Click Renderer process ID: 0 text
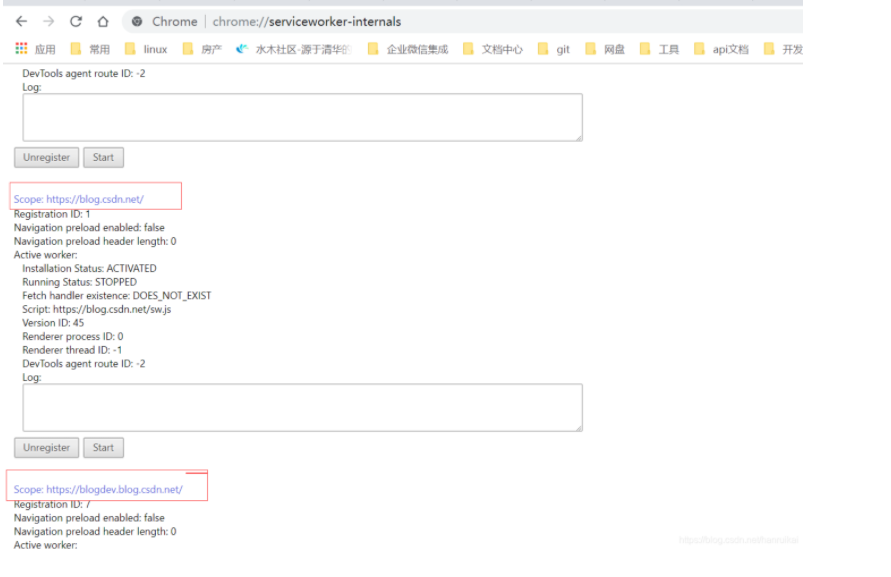Viewport: 891px width, 577px height. click(73, 337)
